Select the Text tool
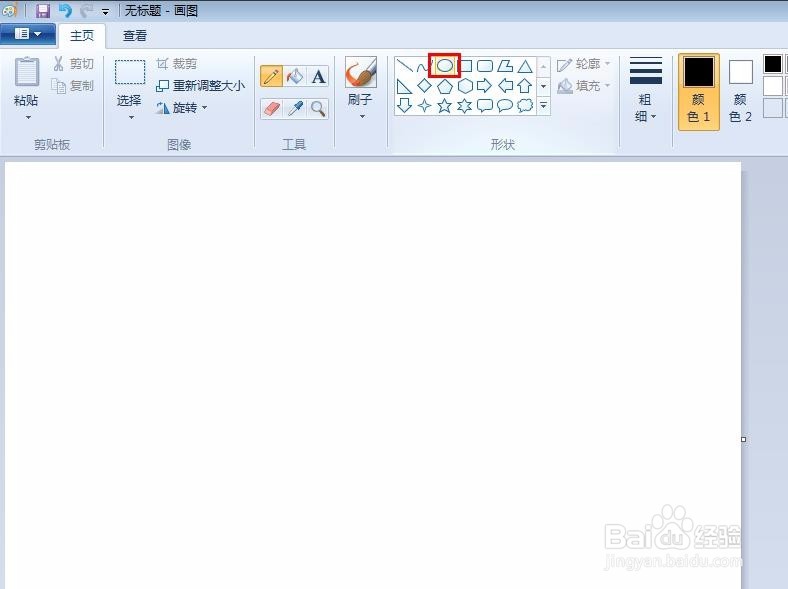 coord(318,77)
